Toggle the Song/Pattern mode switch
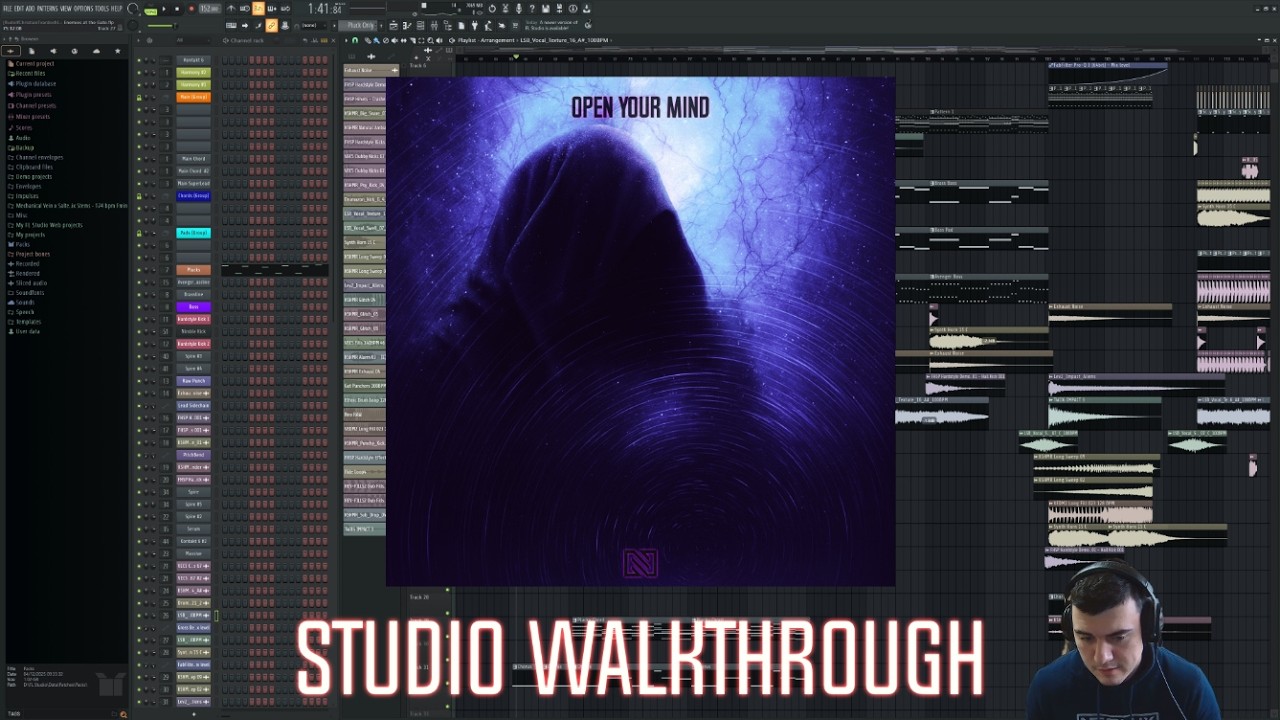1280x720 pixels. 150,9
